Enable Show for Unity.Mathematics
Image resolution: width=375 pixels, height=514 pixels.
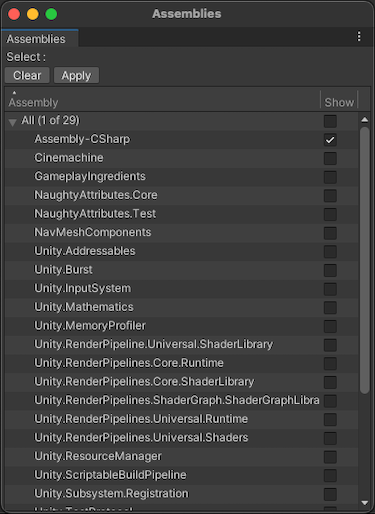coord(330,308)
